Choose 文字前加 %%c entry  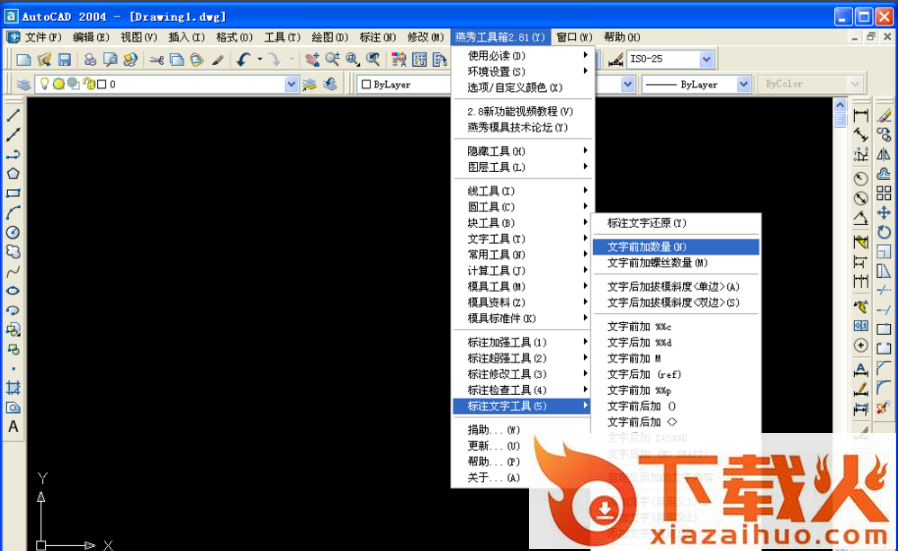tap(676, 326)
